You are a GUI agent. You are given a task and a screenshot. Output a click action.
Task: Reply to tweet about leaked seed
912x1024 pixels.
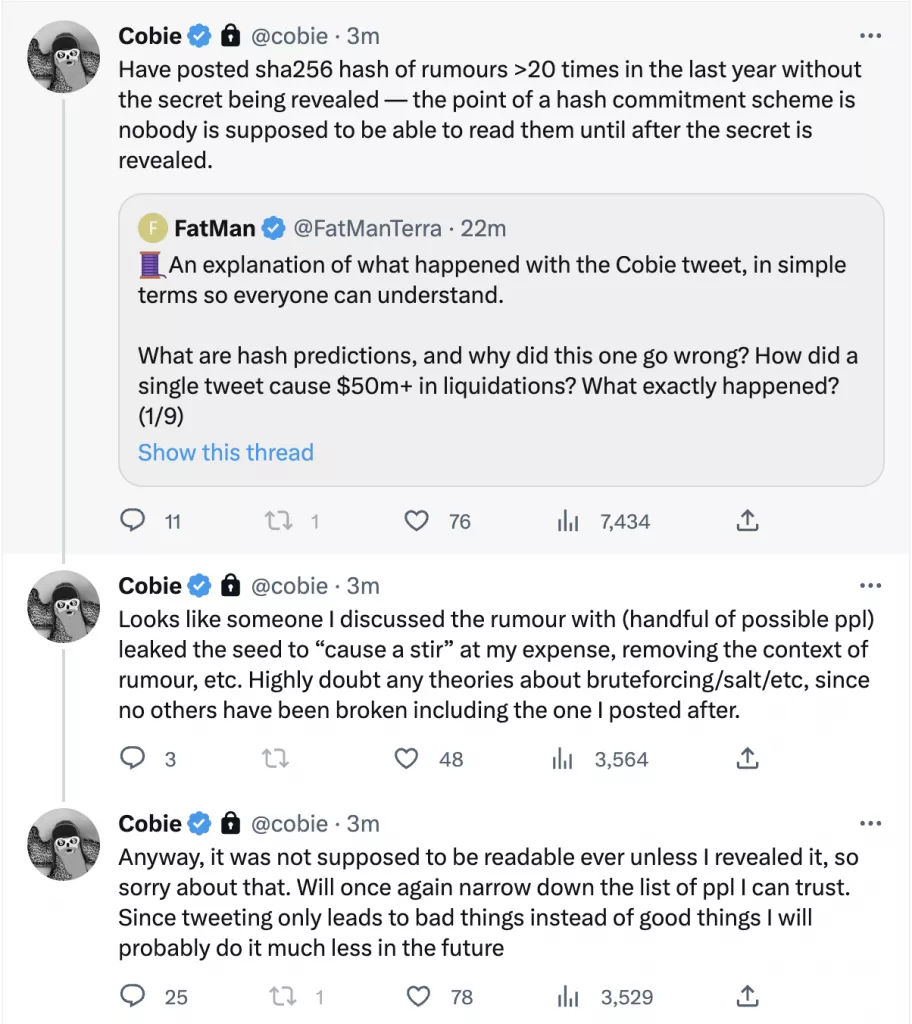(x=133, y=759)
